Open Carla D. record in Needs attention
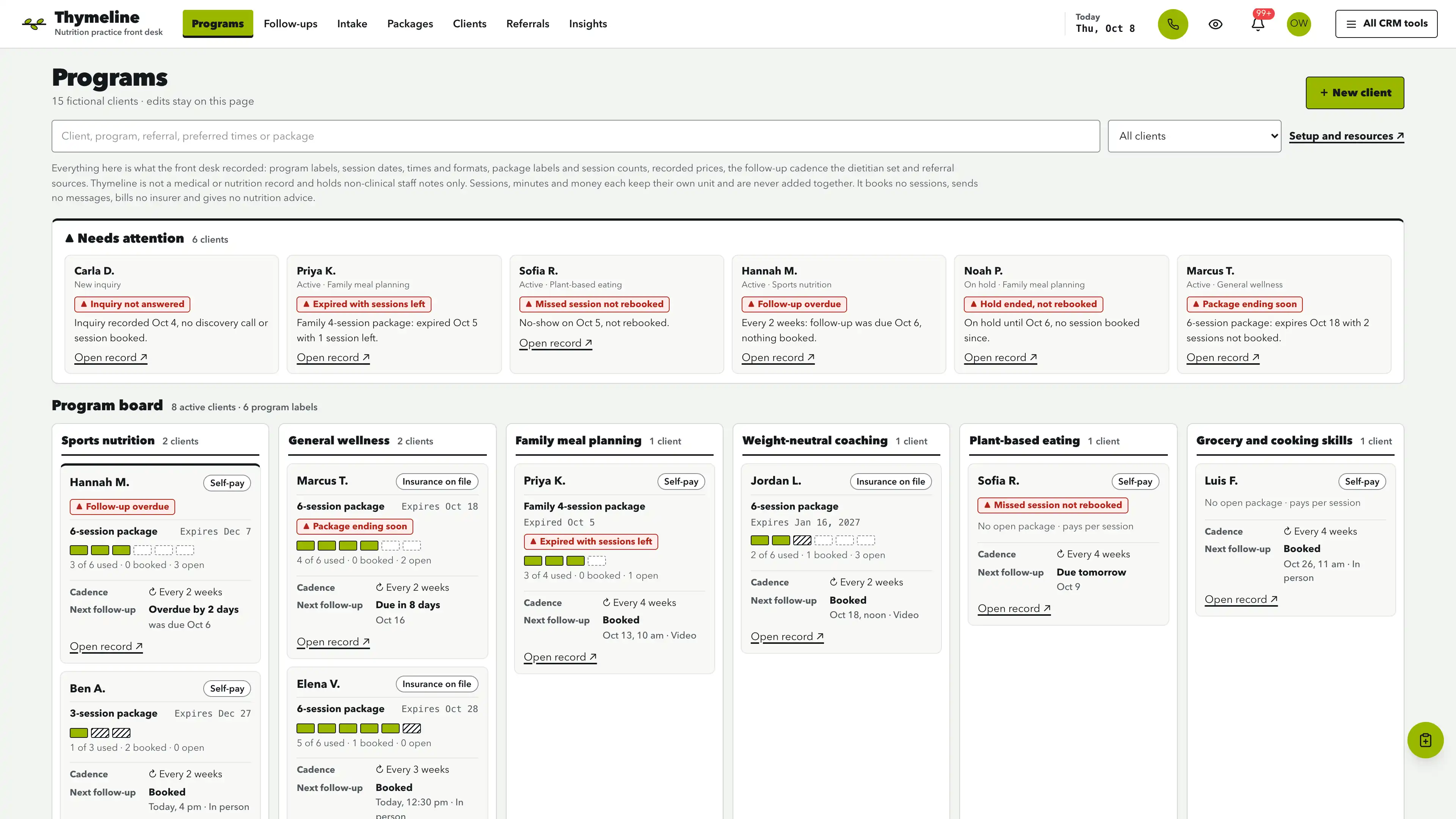The height and width of the screenshot is (819, 1456). click(x=111, y=358)
